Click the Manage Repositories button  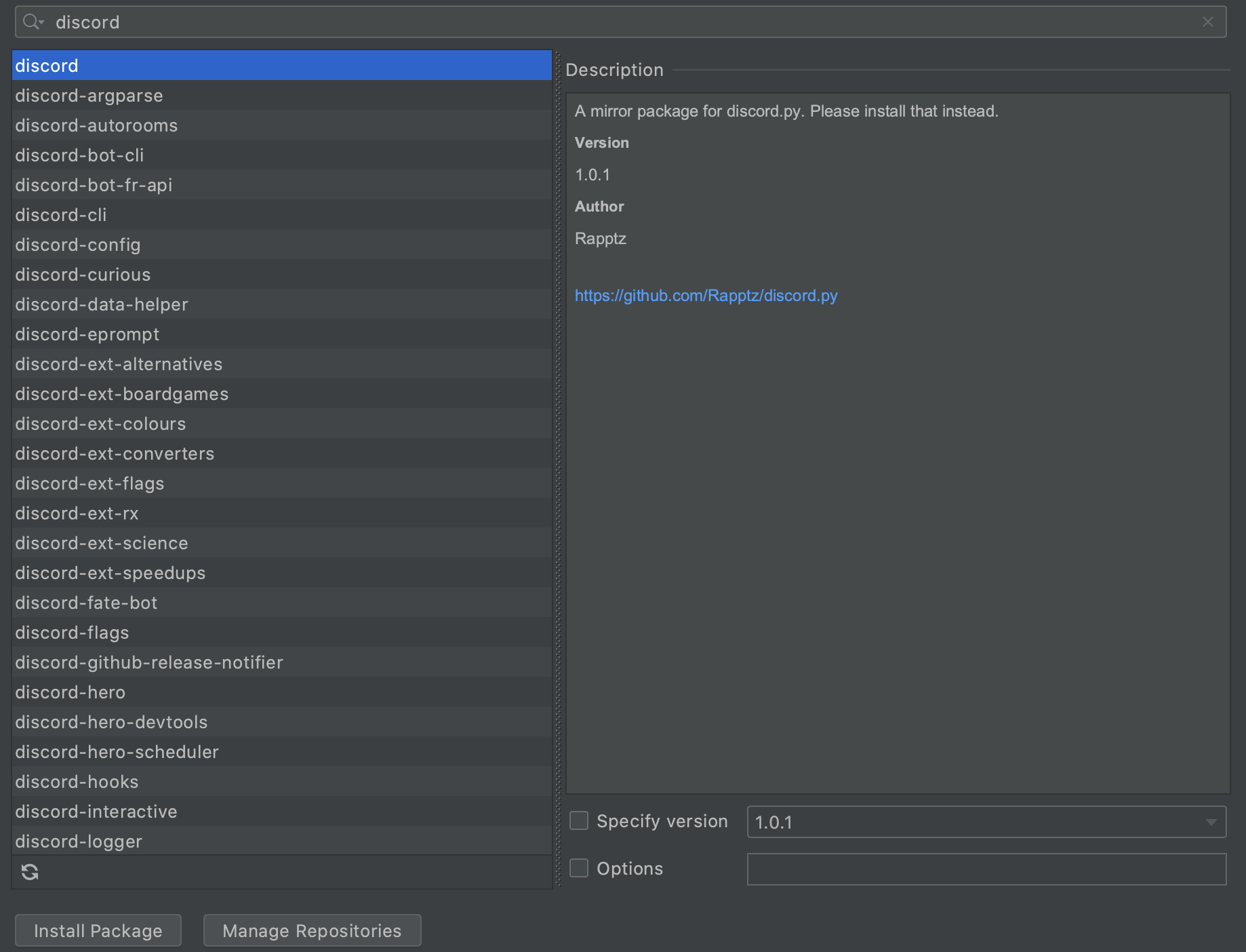312,930
